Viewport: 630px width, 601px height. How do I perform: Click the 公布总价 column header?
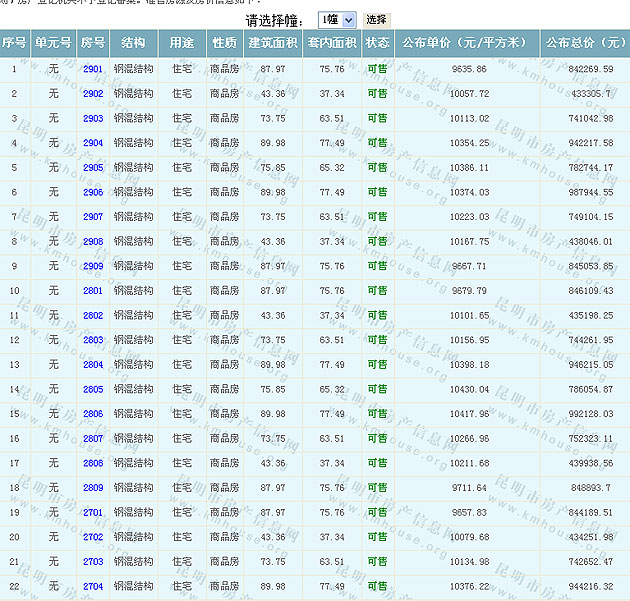[585, 43]
